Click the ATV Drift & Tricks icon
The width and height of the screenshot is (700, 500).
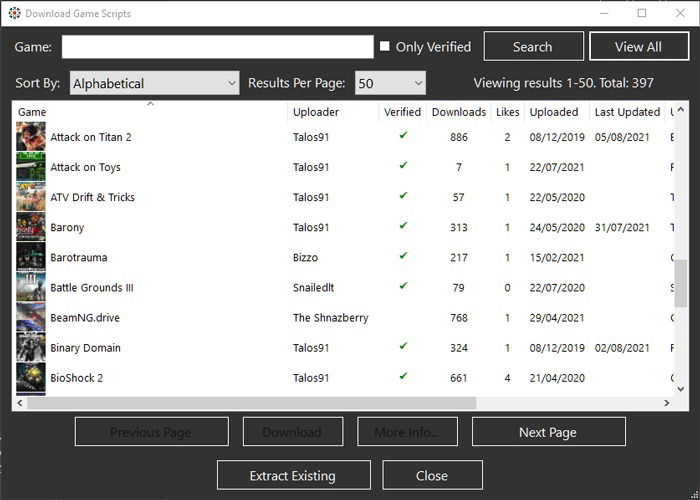point(31,197)
